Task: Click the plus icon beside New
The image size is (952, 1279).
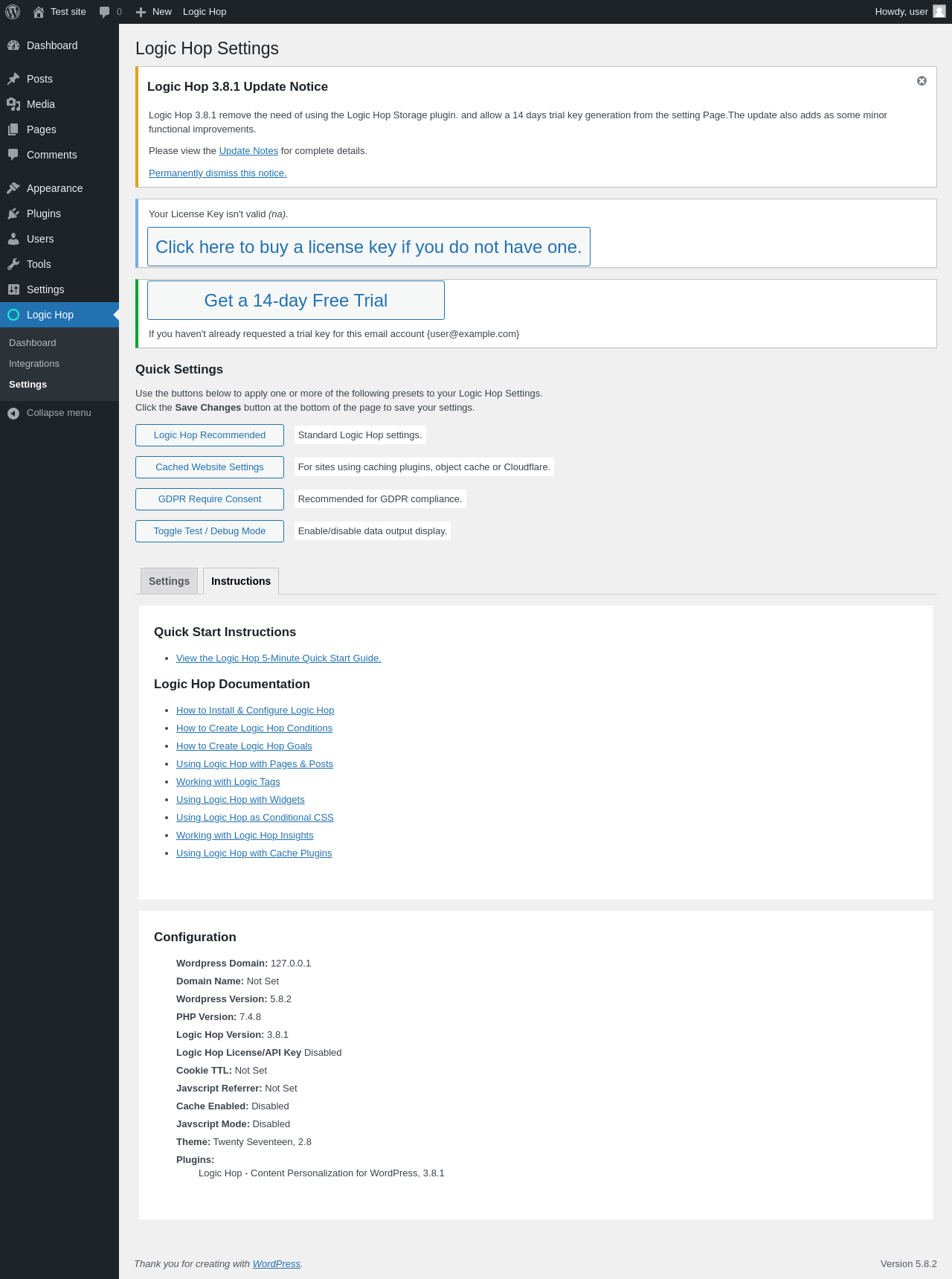Action: 141,12
